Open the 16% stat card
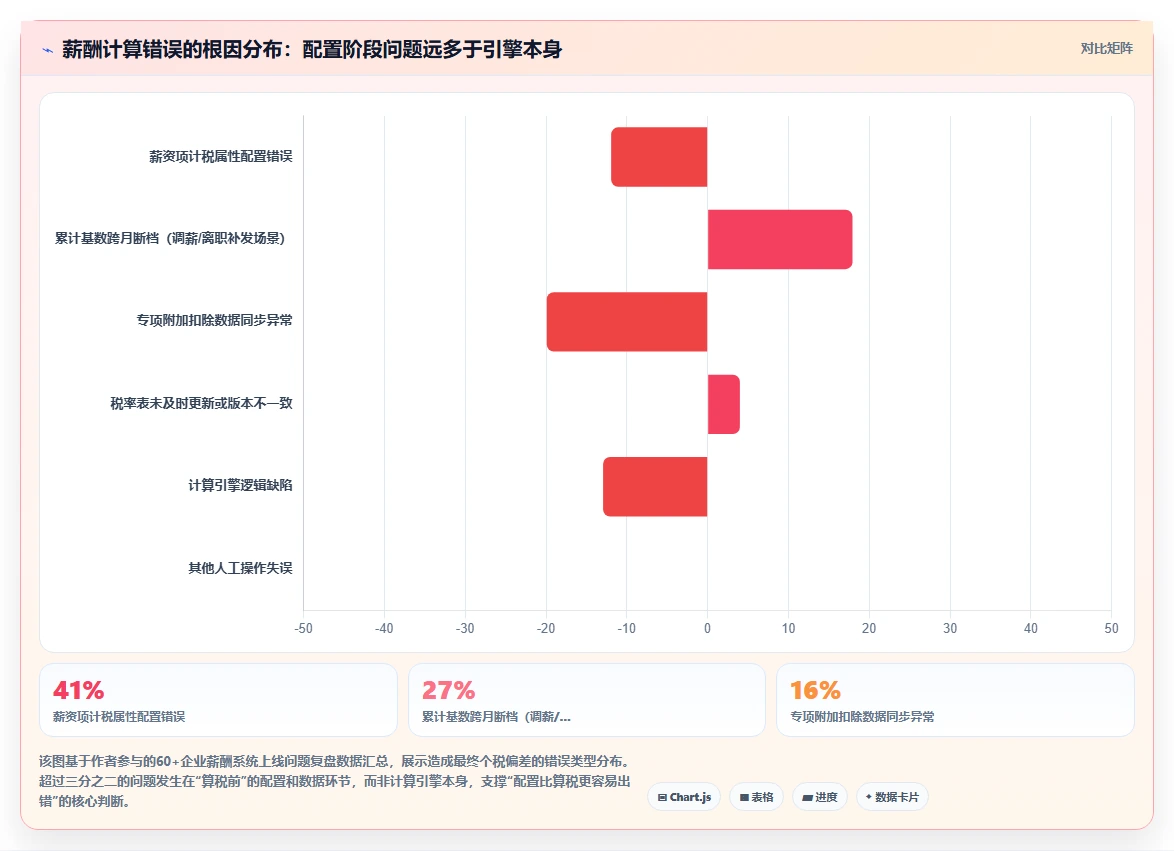The height and width of the screenshot is (851, 1174). coord(955,700)
